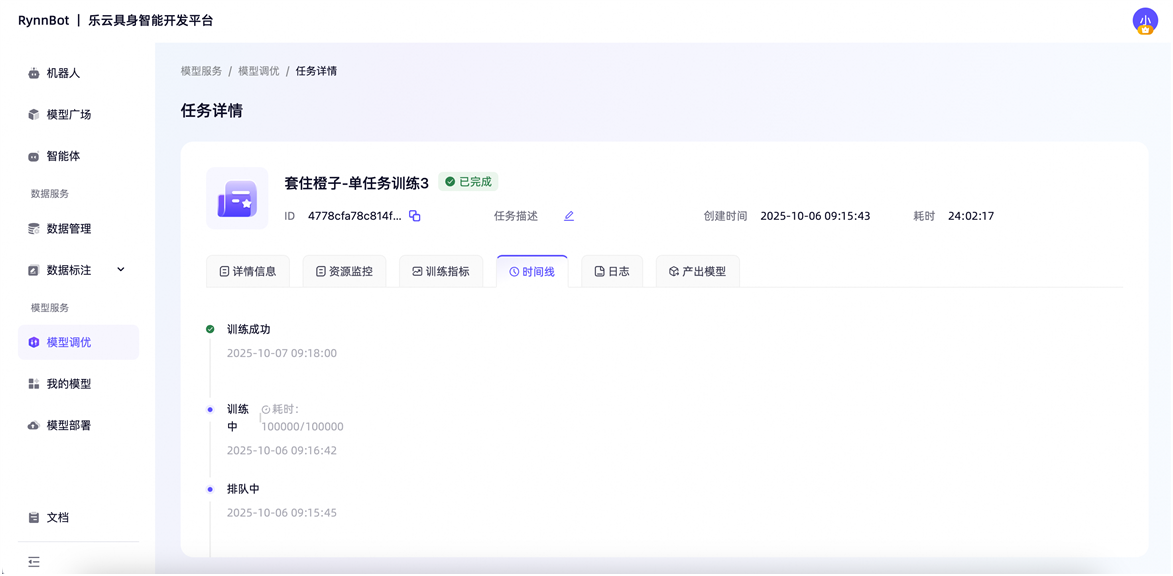Click the 数据标注 sidebar icon

33,270
